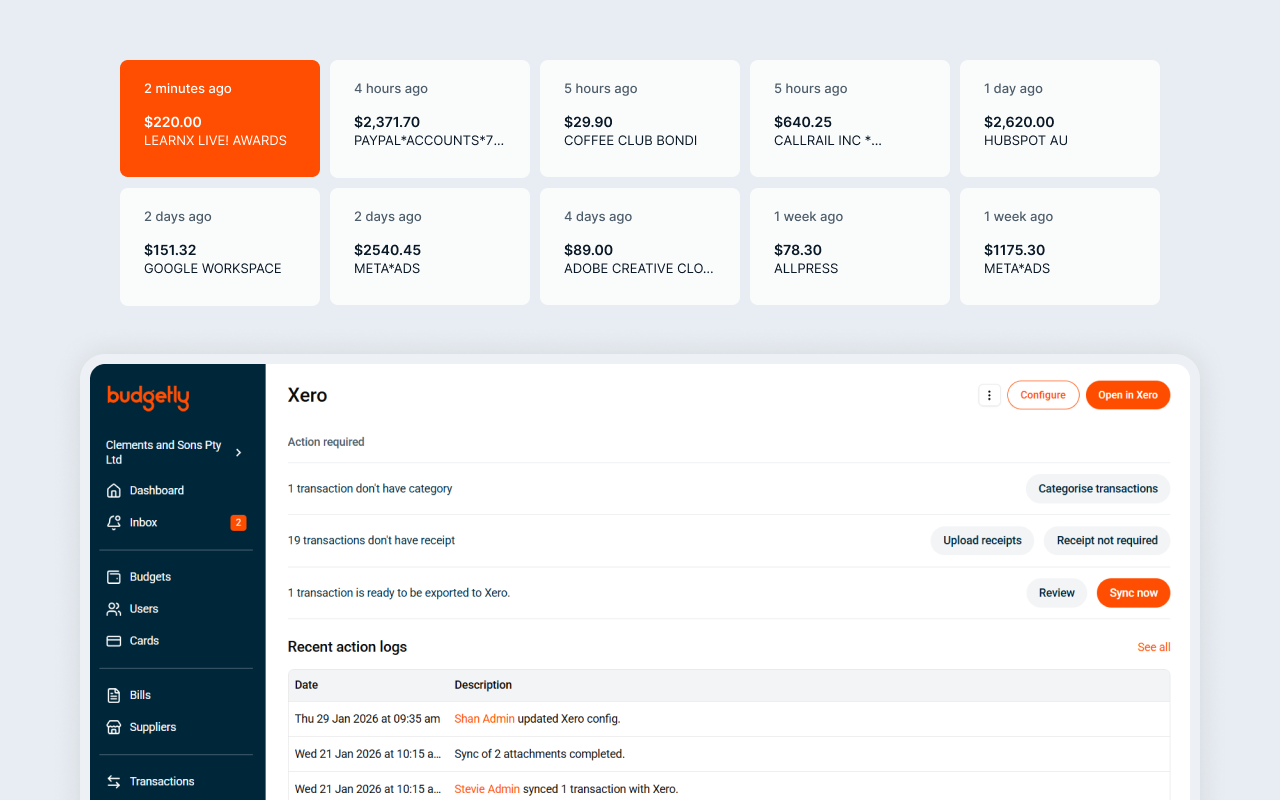Open Transactions using the arrows icon
Image resolution: width=1280 pixels, height=800 pixels.
coord(113,780)
